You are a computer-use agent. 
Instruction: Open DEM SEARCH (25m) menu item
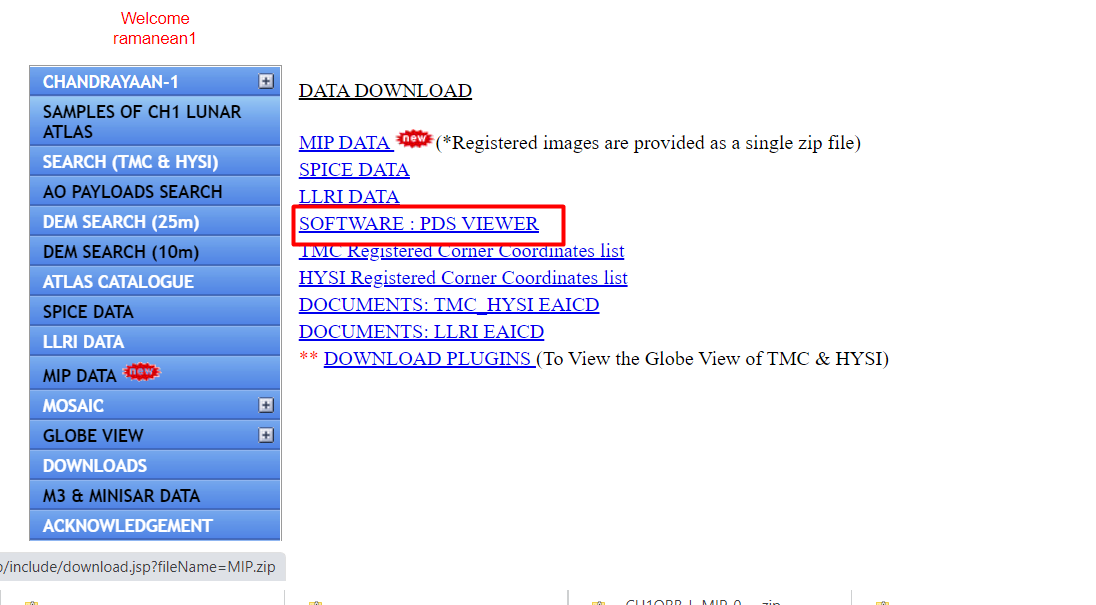[x=155, y=221]
